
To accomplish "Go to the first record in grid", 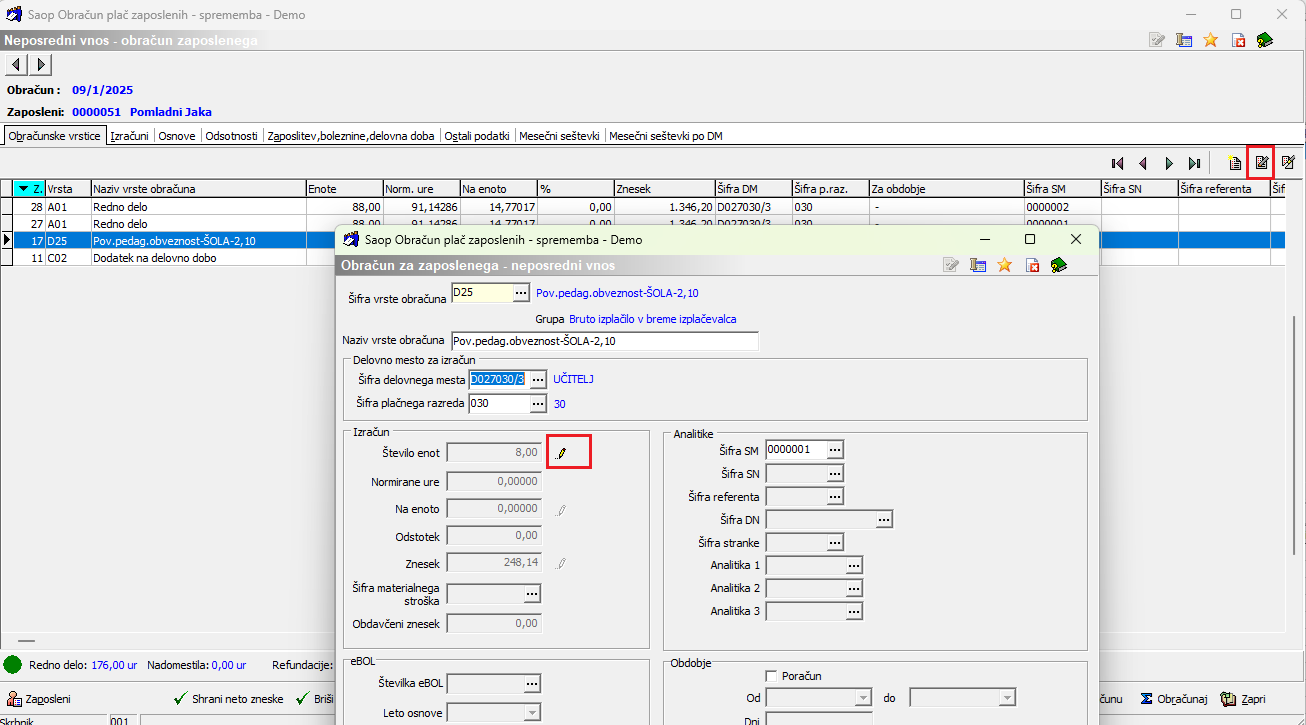I will [1117, 163].
